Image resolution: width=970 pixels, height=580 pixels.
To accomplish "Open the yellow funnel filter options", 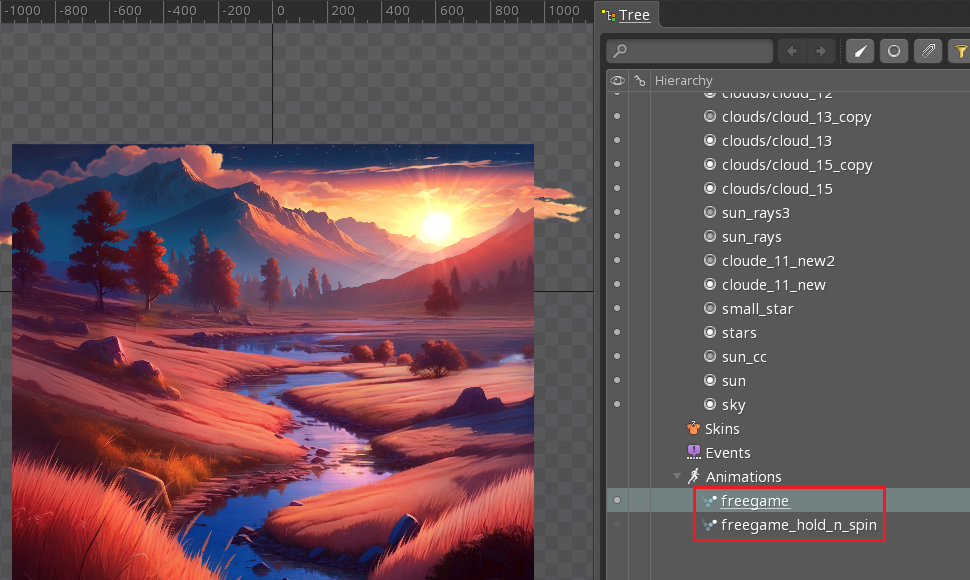I will [961, 51].
